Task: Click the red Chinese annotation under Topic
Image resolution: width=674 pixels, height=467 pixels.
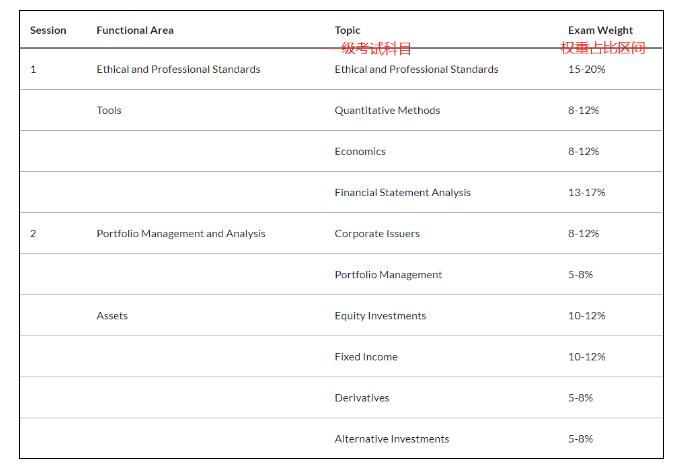Action: (x=372, y=48)
